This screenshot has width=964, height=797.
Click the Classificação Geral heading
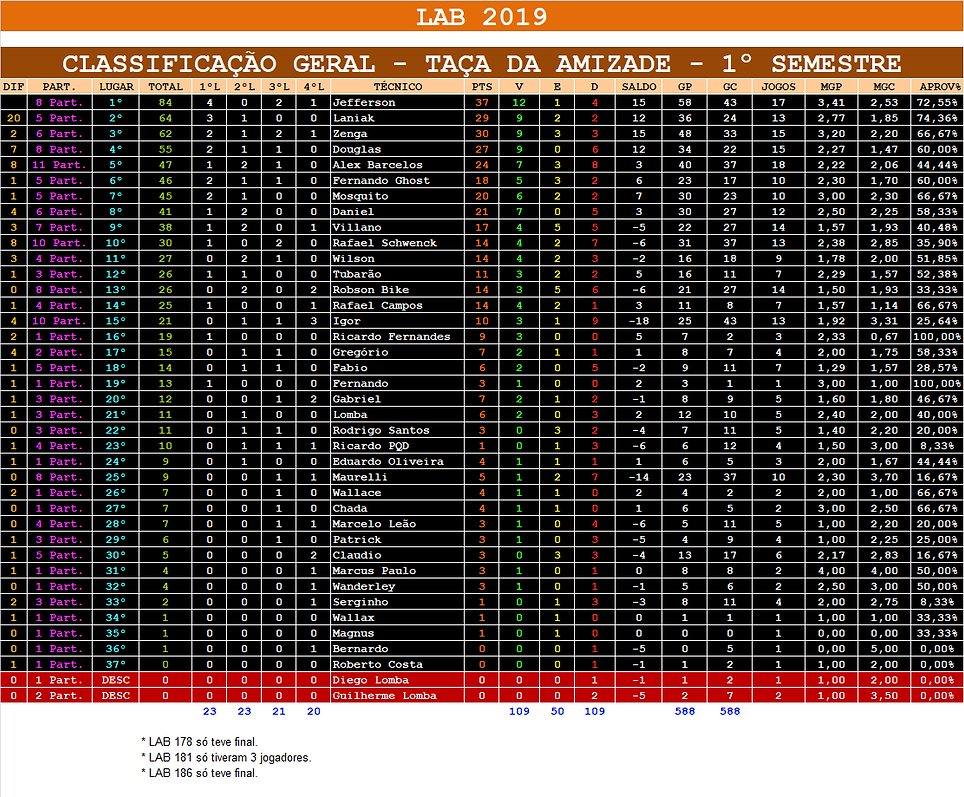point(482,63)
